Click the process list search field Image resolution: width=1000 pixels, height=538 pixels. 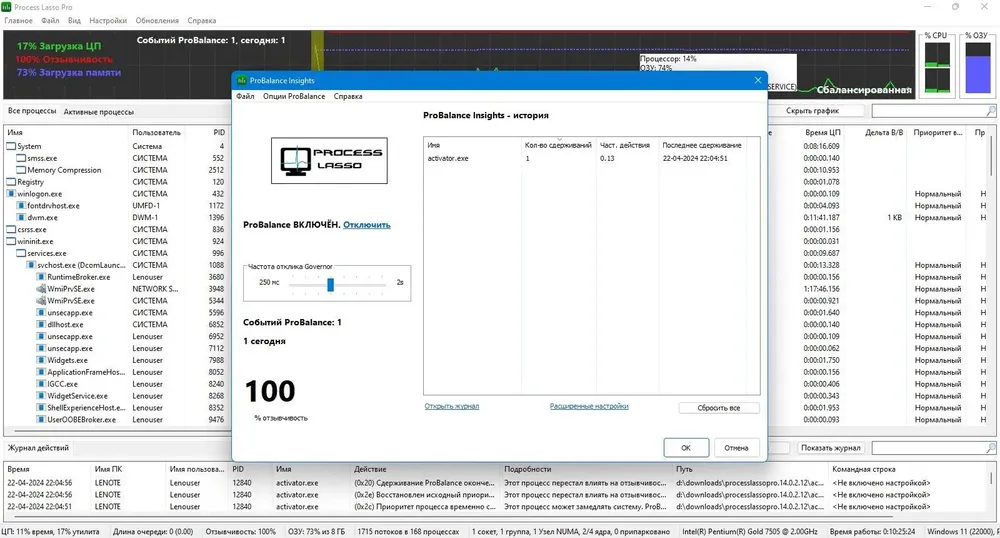click(929, 111)
